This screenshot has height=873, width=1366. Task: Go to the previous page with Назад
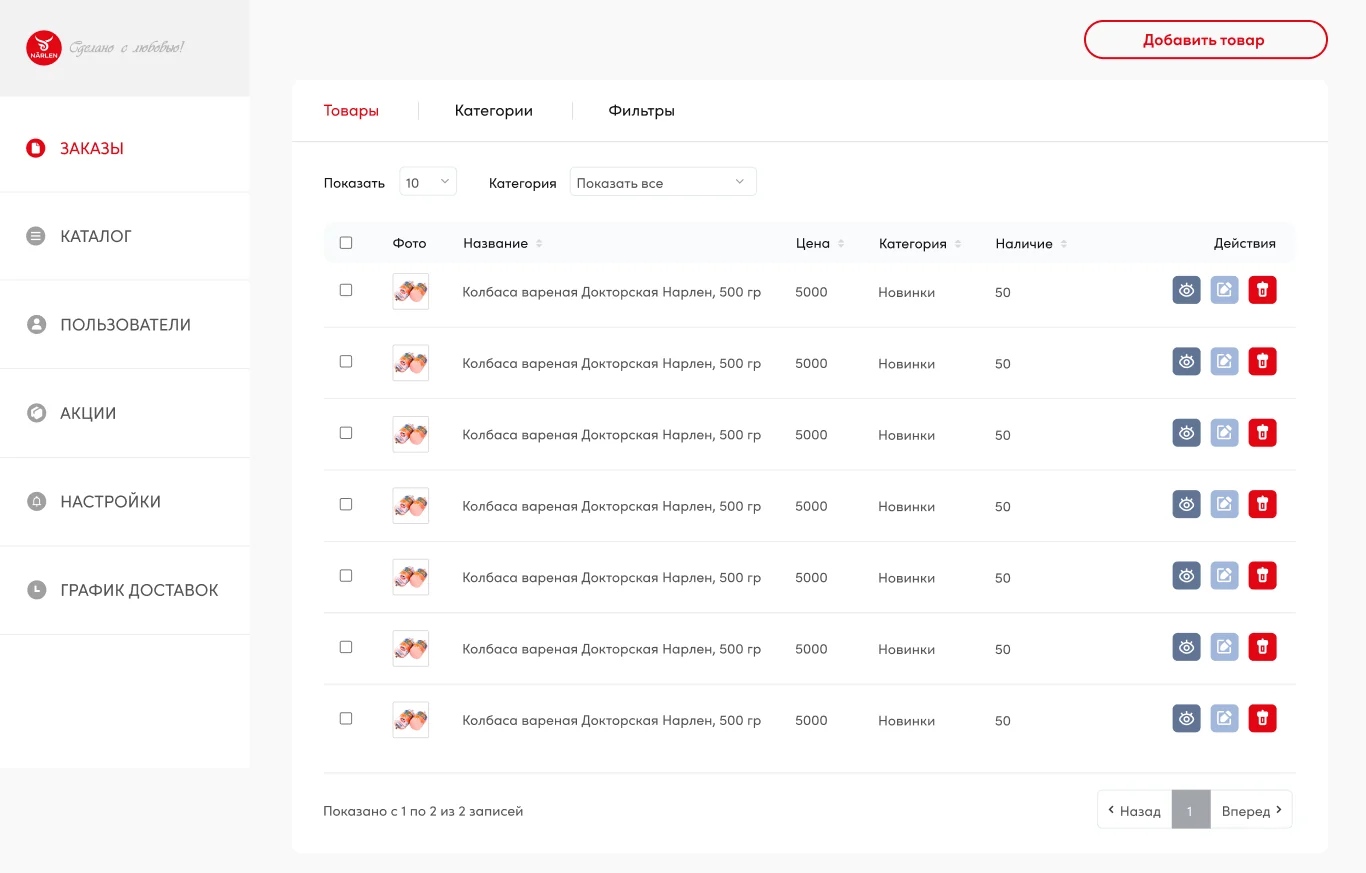click(x=1135, y=810)
